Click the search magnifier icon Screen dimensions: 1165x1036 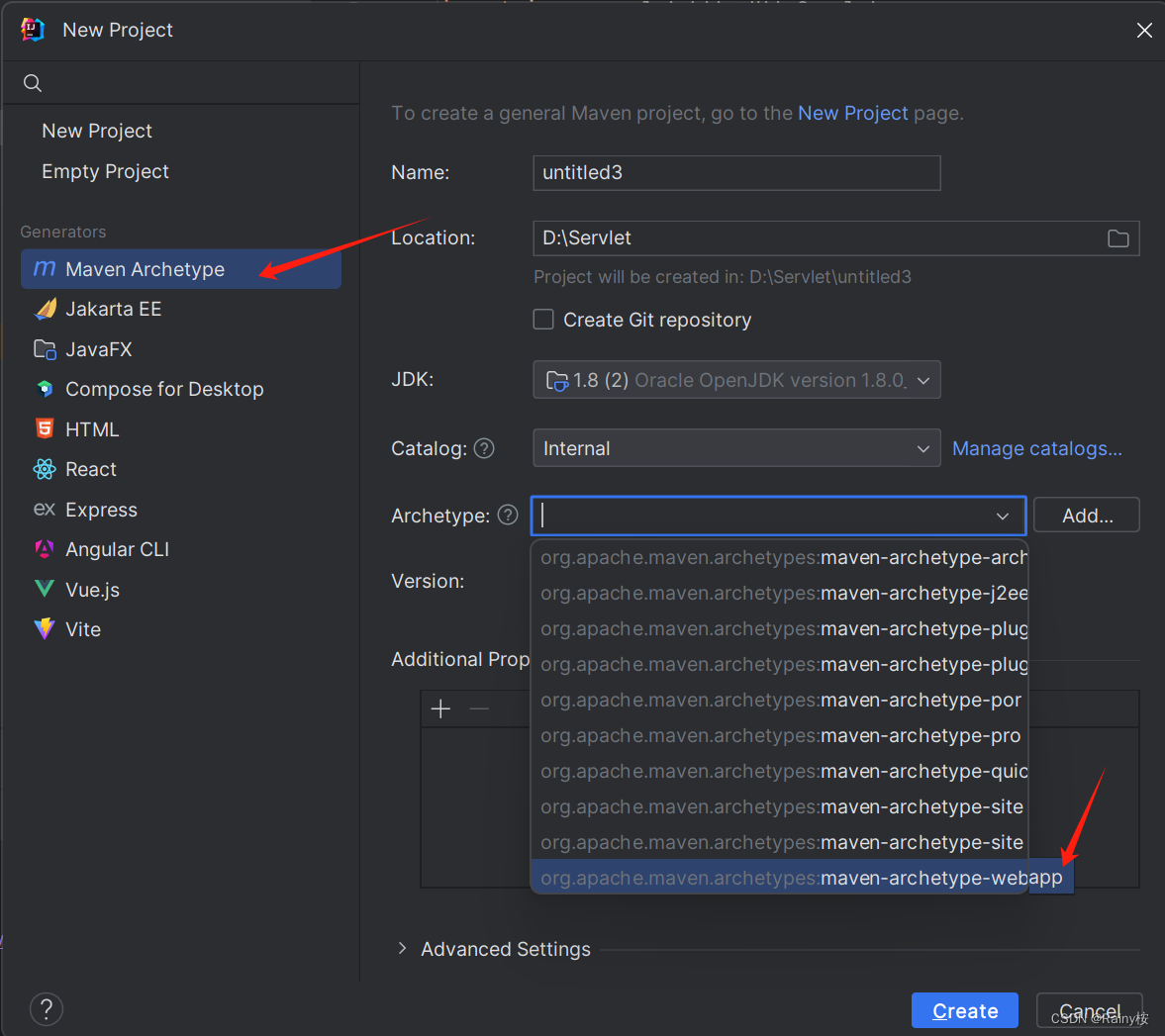(x=32, y=82)
